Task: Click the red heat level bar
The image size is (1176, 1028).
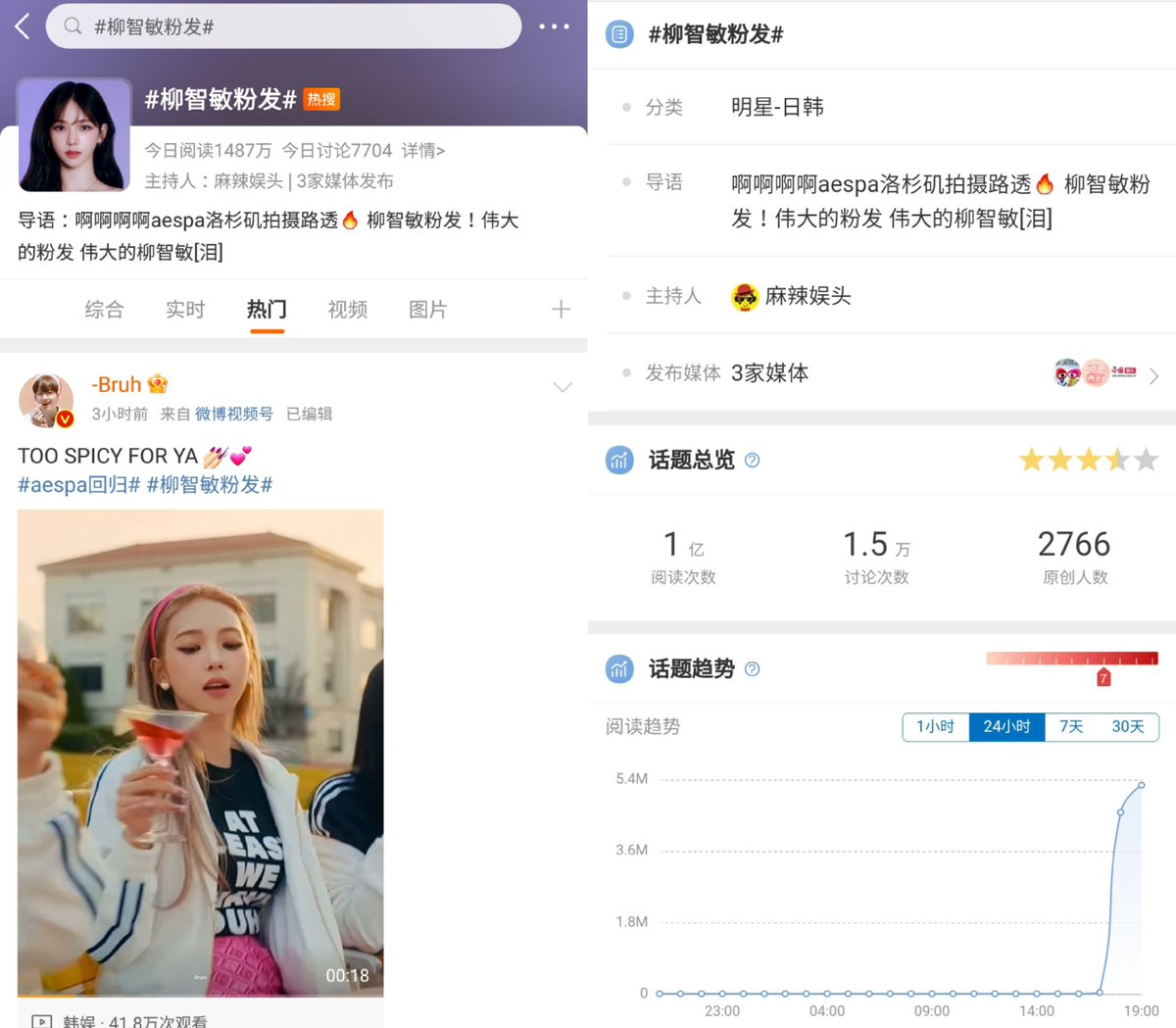Action: [x=1072, y=659]
